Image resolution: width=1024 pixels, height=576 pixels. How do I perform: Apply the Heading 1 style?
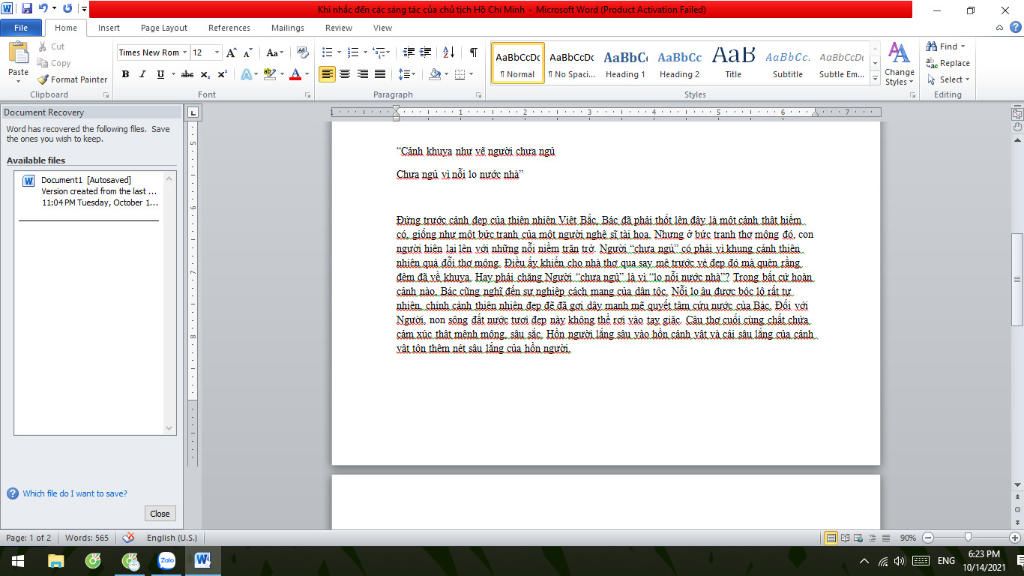click(625, 63)
